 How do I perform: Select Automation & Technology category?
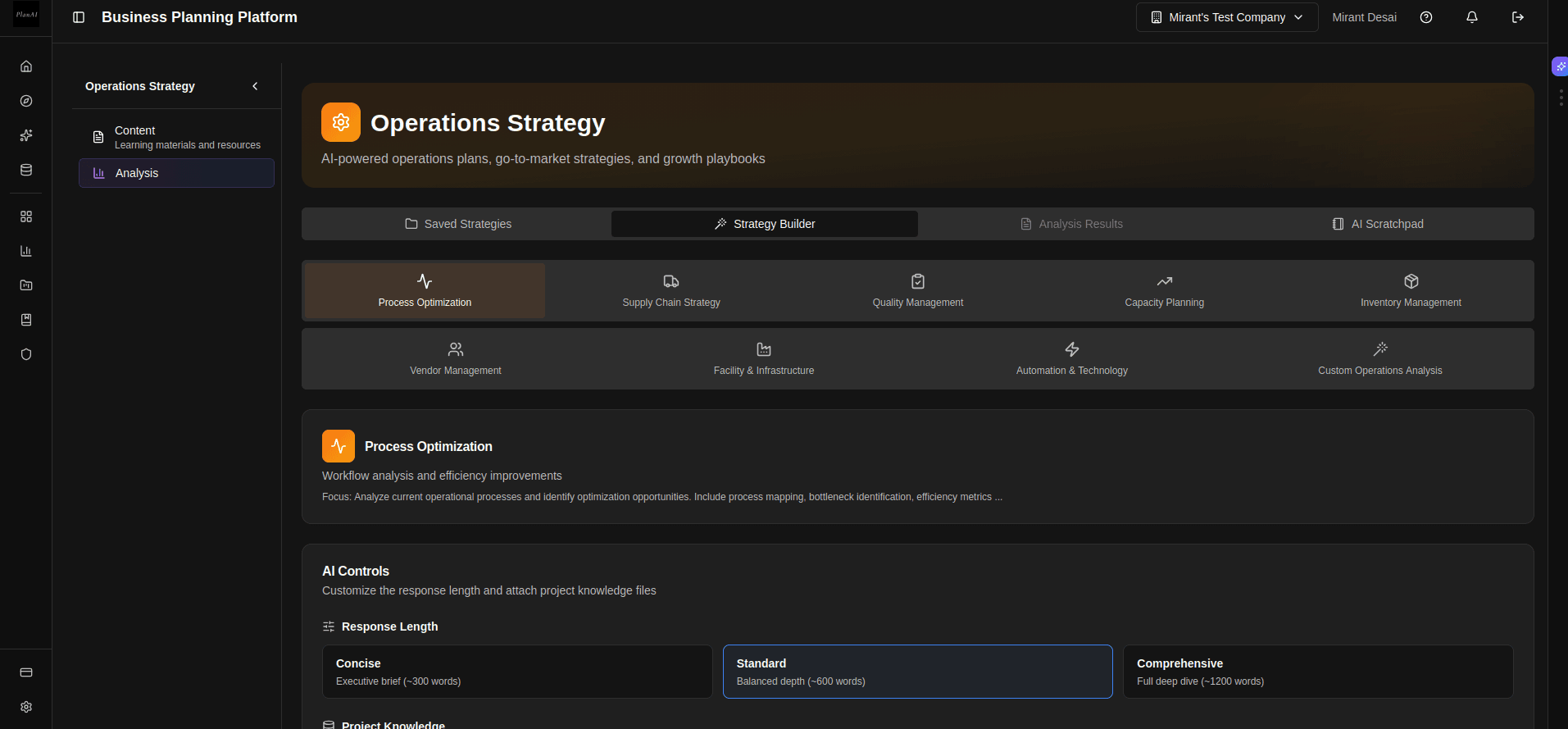point(1071,359)
